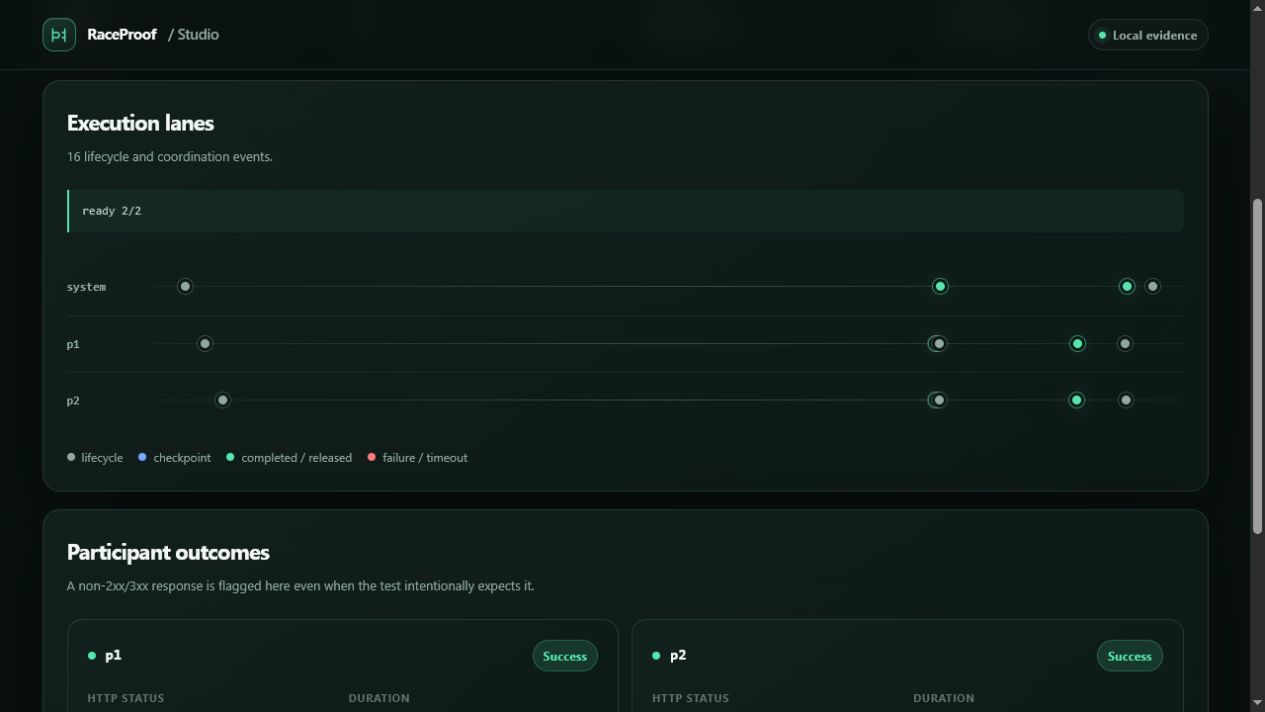This screenshot has width=1265, height=712.
Task: Click the non-2xx/3xx response description text
Action: 300,586
